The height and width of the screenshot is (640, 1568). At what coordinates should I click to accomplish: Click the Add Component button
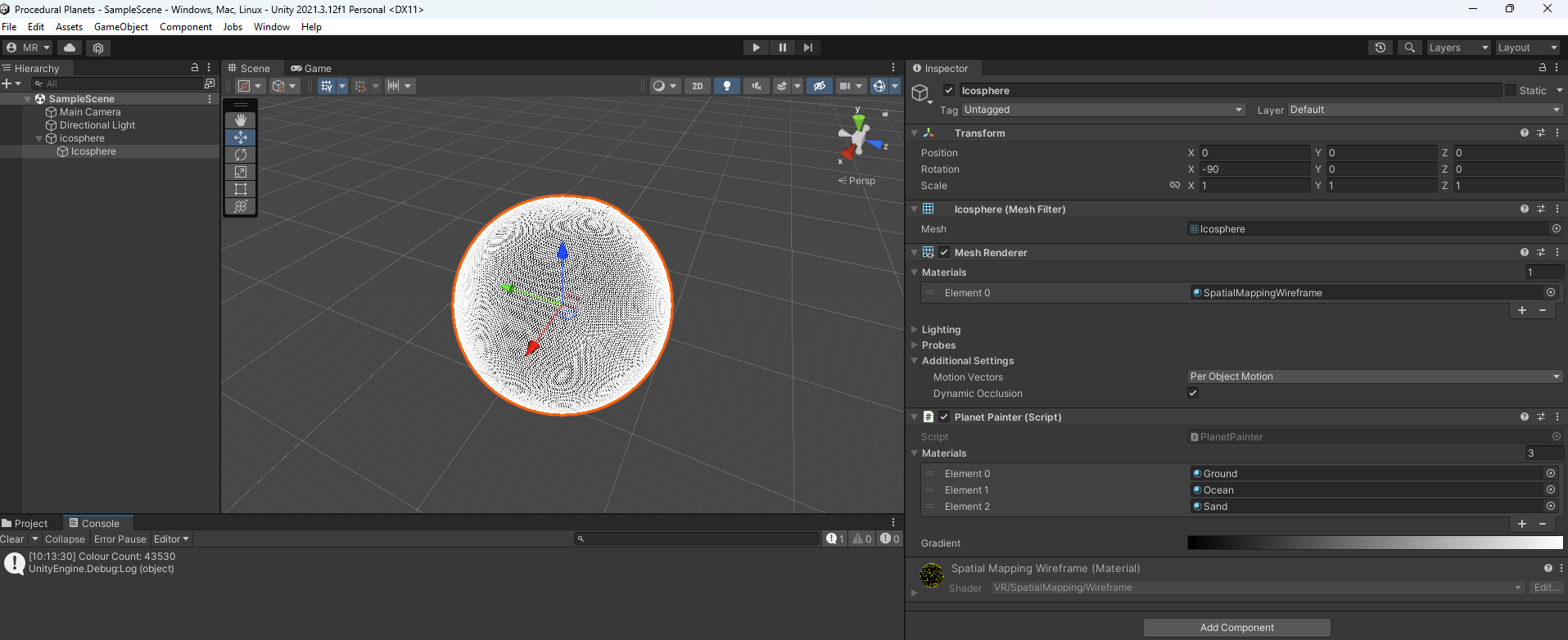(x=1236, y=628)
